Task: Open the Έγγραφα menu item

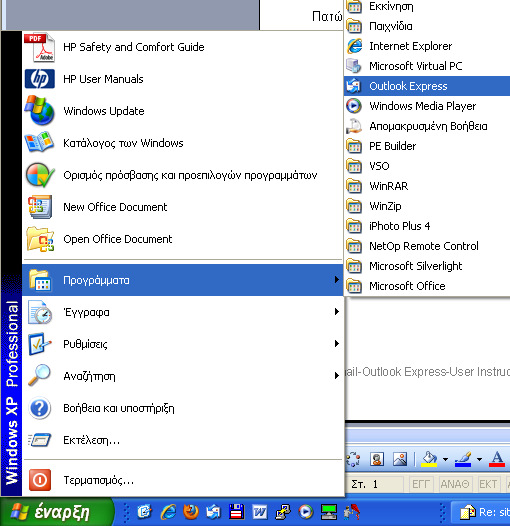Action: click(x=183, y=312)
